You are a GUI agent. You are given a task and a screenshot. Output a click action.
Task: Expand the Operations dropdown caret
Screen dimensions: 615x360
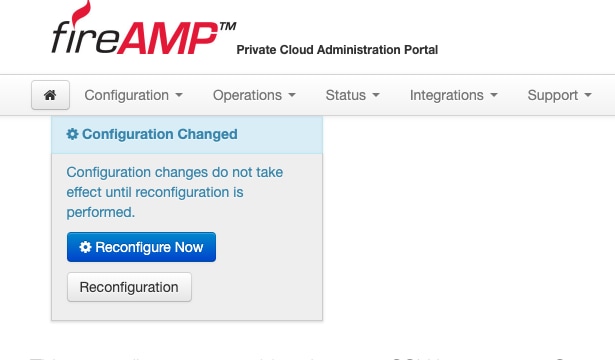click(292, 95)
